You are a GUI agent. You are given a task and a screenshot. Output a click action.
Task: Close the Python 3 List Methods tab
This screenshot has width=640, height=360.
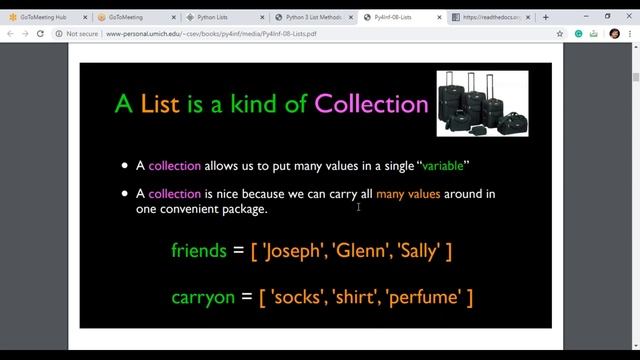(x=351, y=17)
